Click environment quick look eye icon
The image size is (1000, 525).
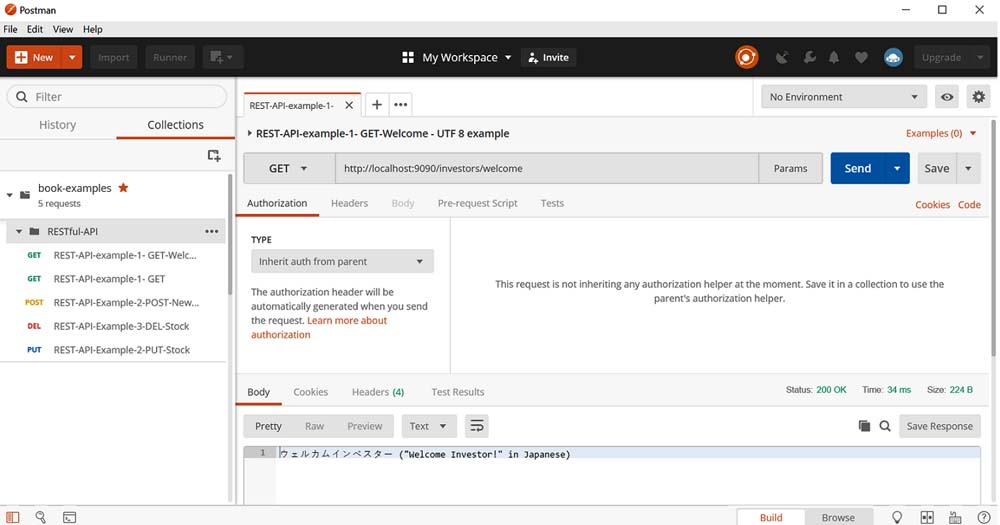click(946, 97)
